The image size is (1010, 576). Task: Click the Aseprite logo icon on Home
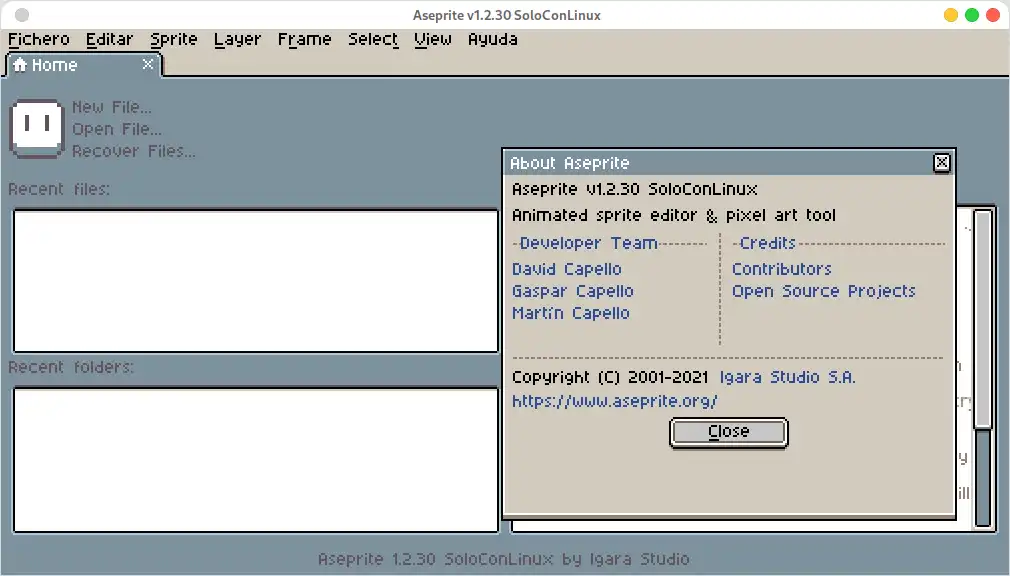[x=37, y=129]
